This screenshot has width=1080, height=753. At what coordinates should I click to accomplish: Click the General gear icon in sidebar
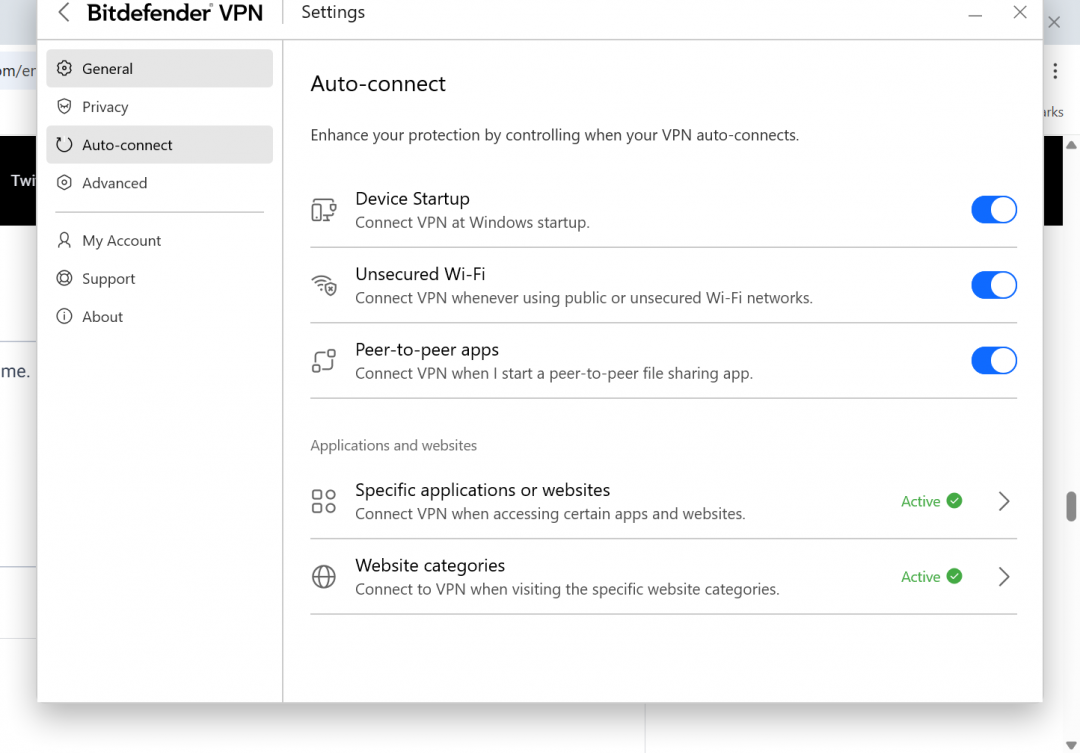pyautogui.click(x=64, y=68)
